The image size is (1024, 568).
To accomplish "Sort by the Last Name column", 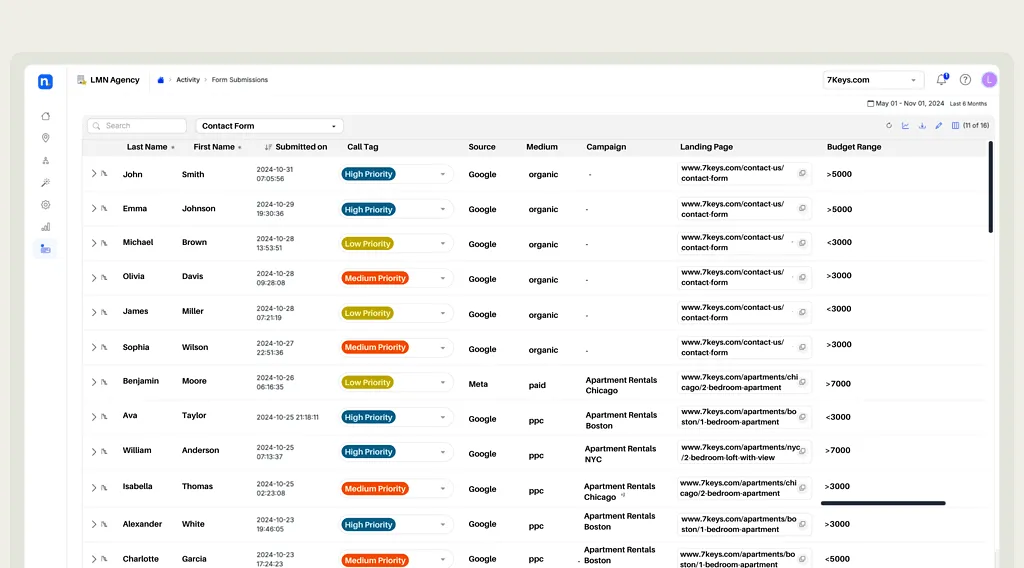I will pyautogui.click(x=151, y=147).
